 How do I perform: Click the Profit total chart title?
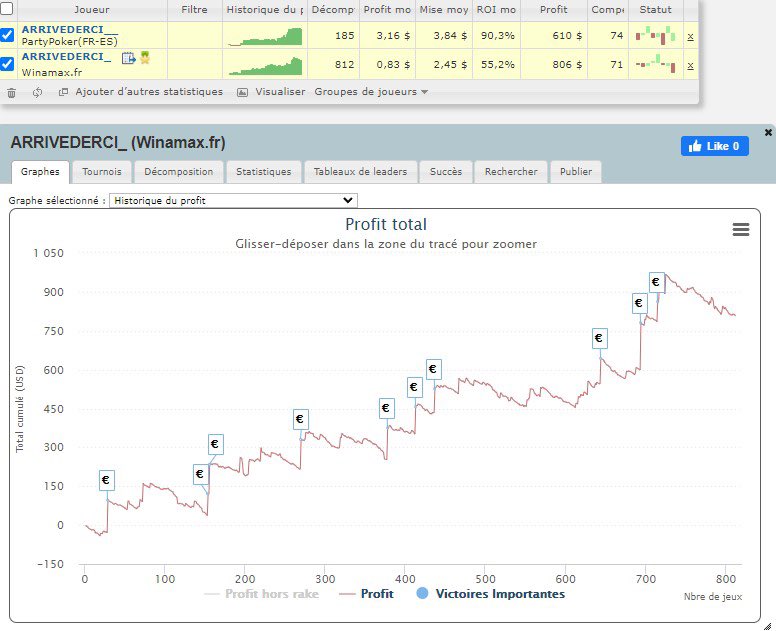click(386, 224)
